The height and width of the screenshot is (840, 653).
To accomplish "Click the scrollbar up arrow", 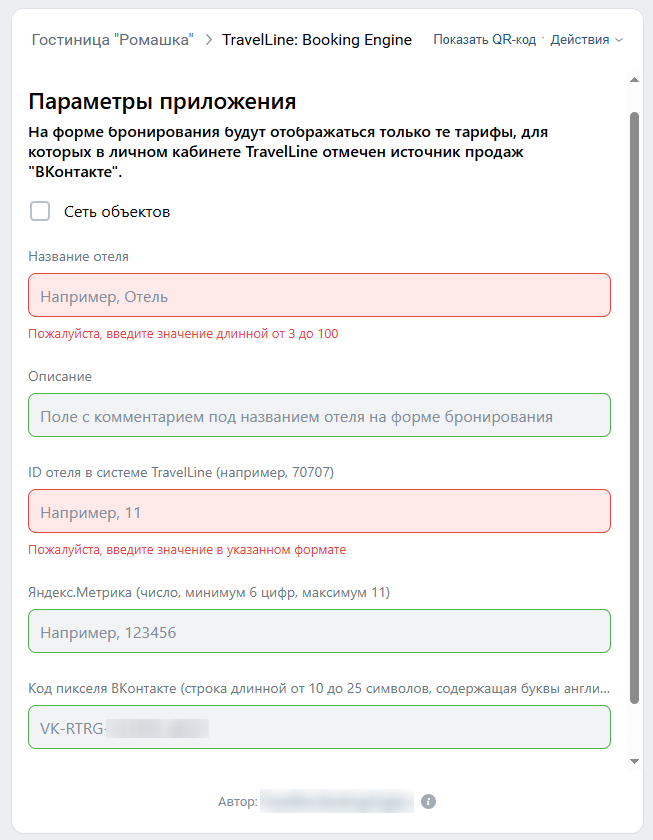I will pos(634,79).
